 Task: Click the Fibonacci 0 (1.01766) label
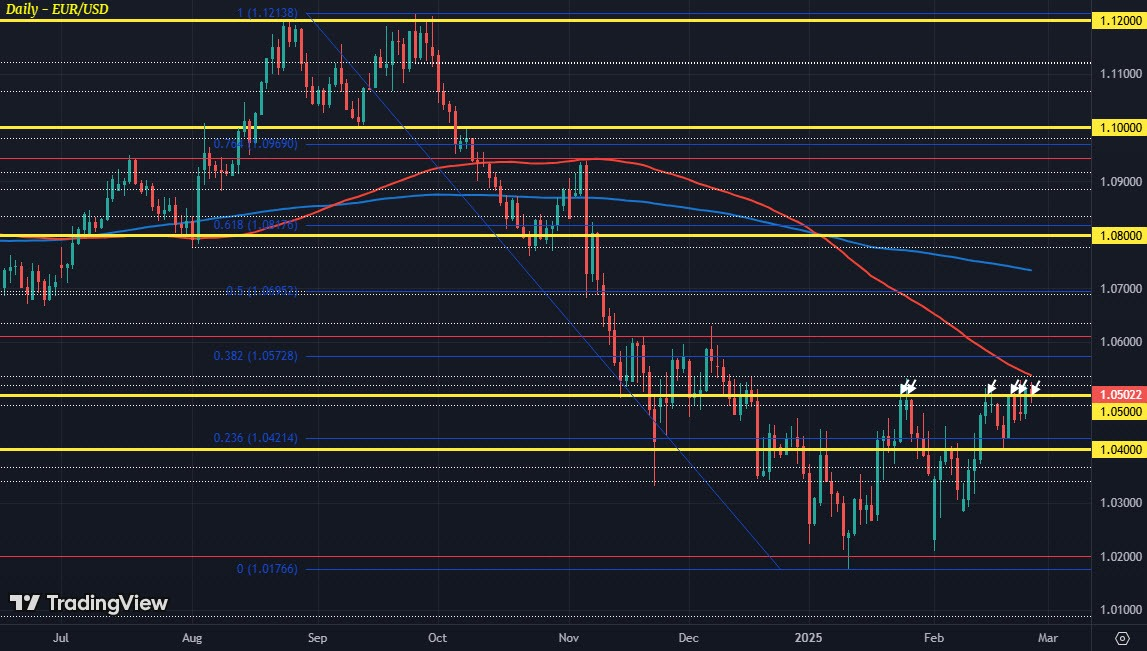[x=267, y=568]
